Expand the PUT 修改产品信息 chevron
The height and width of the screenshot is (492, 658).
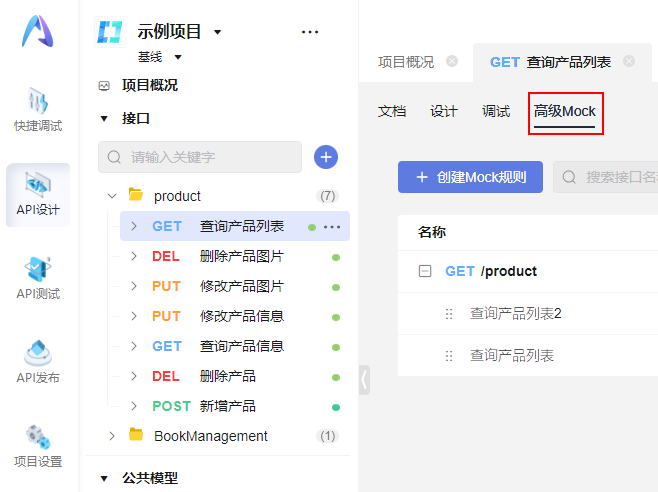point(134,316)
